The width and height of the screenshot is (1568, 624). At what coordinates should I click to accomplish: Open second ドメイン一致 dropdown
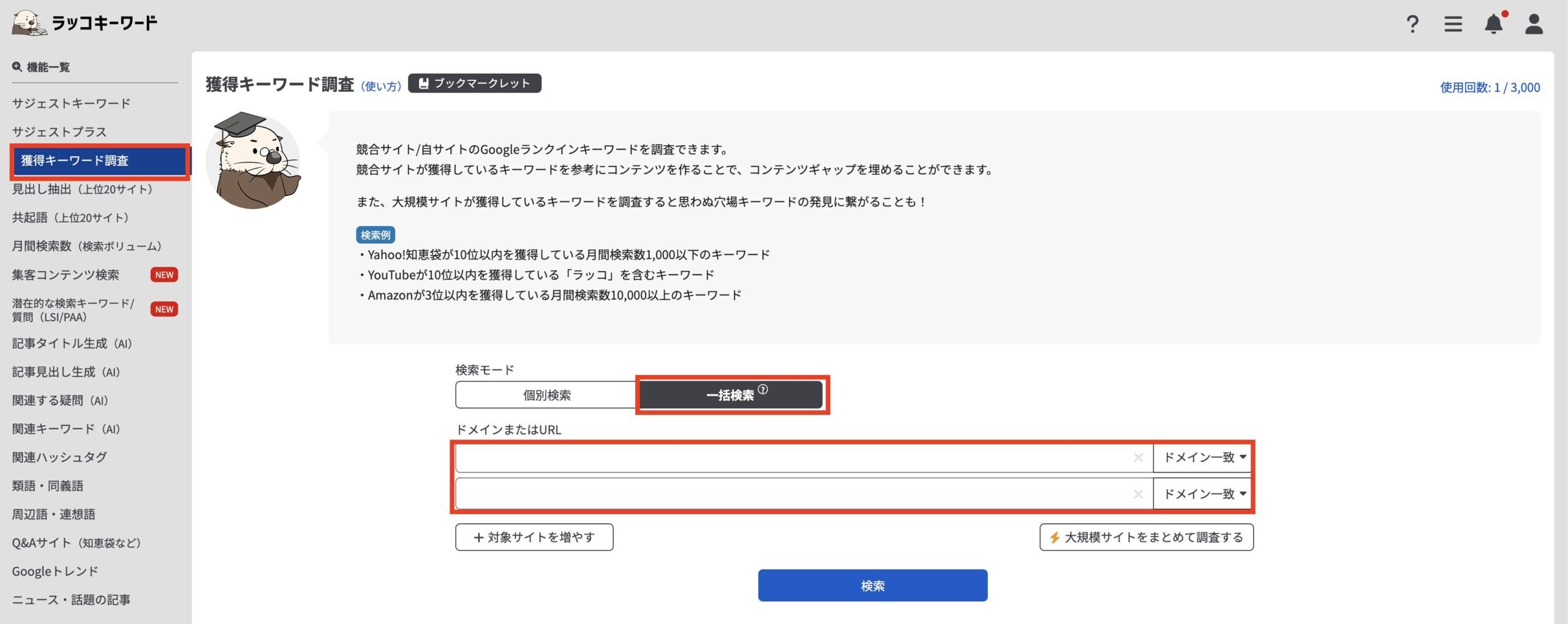click(x=1203, y=494)
